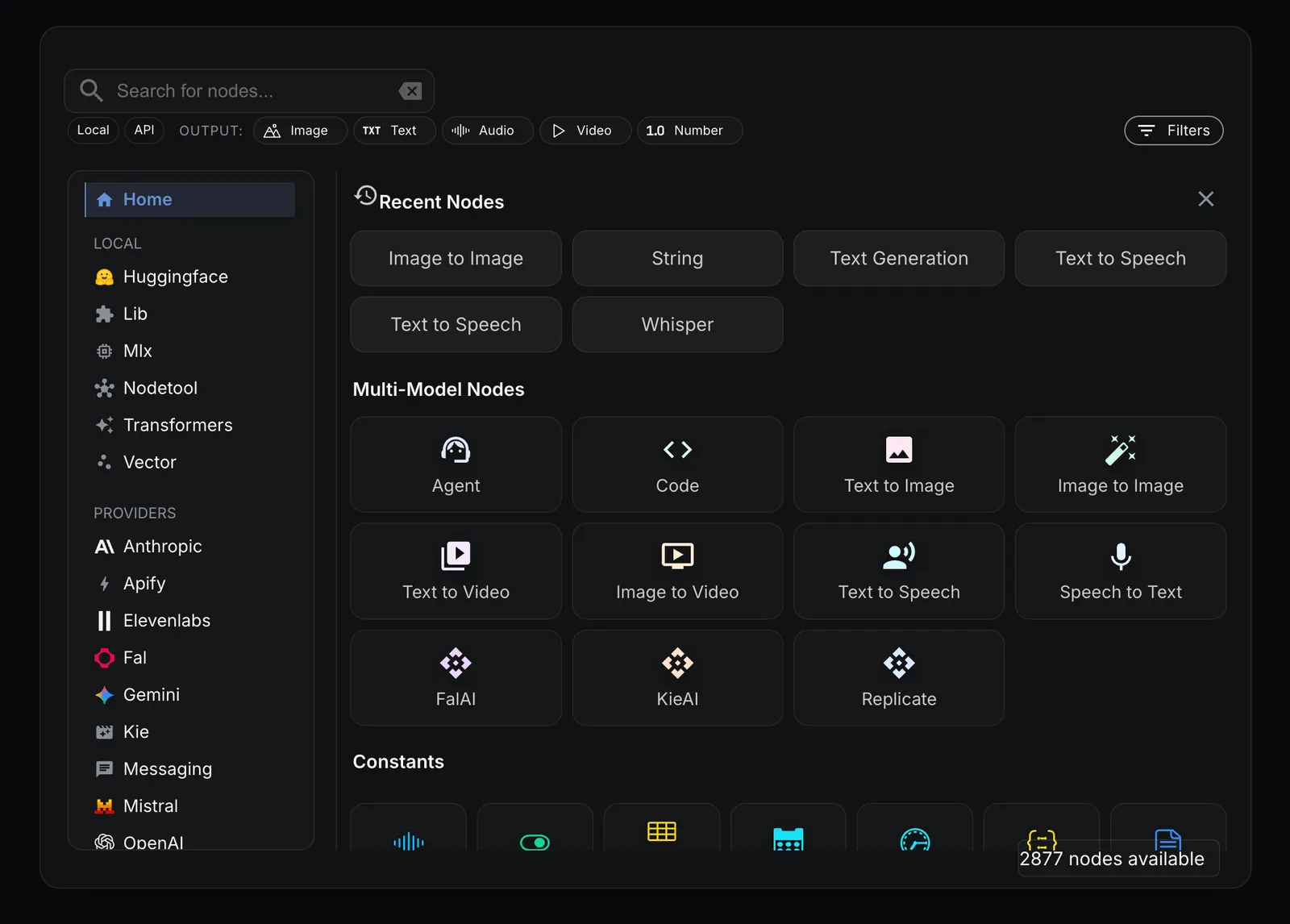Click the search magnifier icon
The height and width of the screenshot is (924, 1290).
point(91,90)
